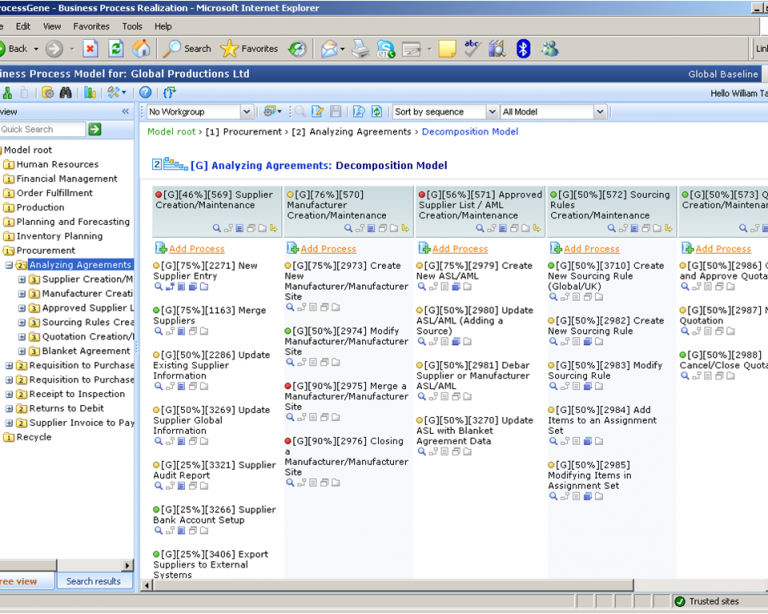Switch to the Search results tab
The image size is (768, 614).
[94, 581]
